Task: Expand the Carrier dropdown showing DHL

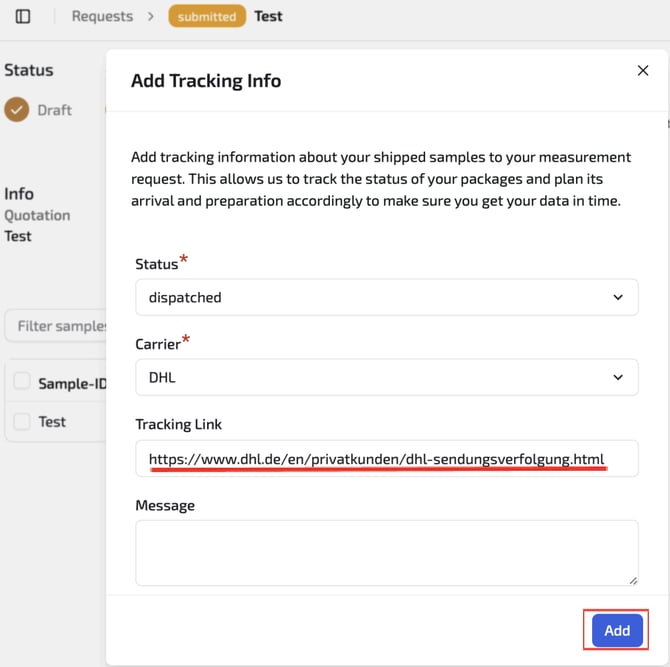Action: coord(386,377)
